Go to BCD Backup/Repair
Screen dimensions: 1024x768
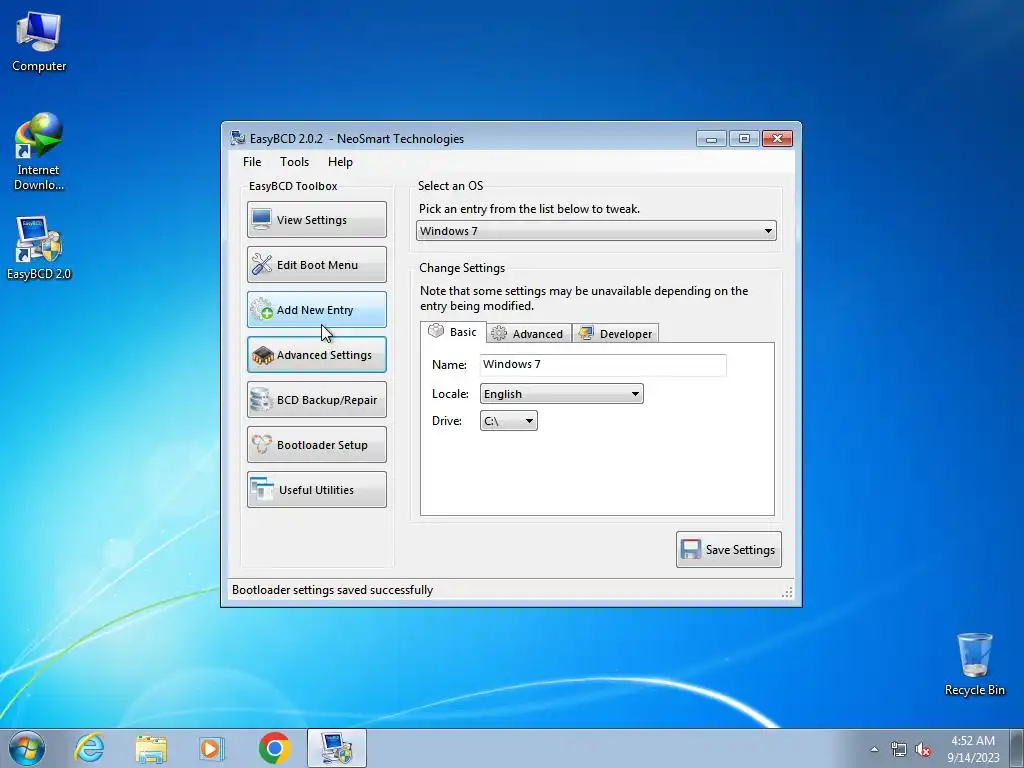click(x=317, y=400)
